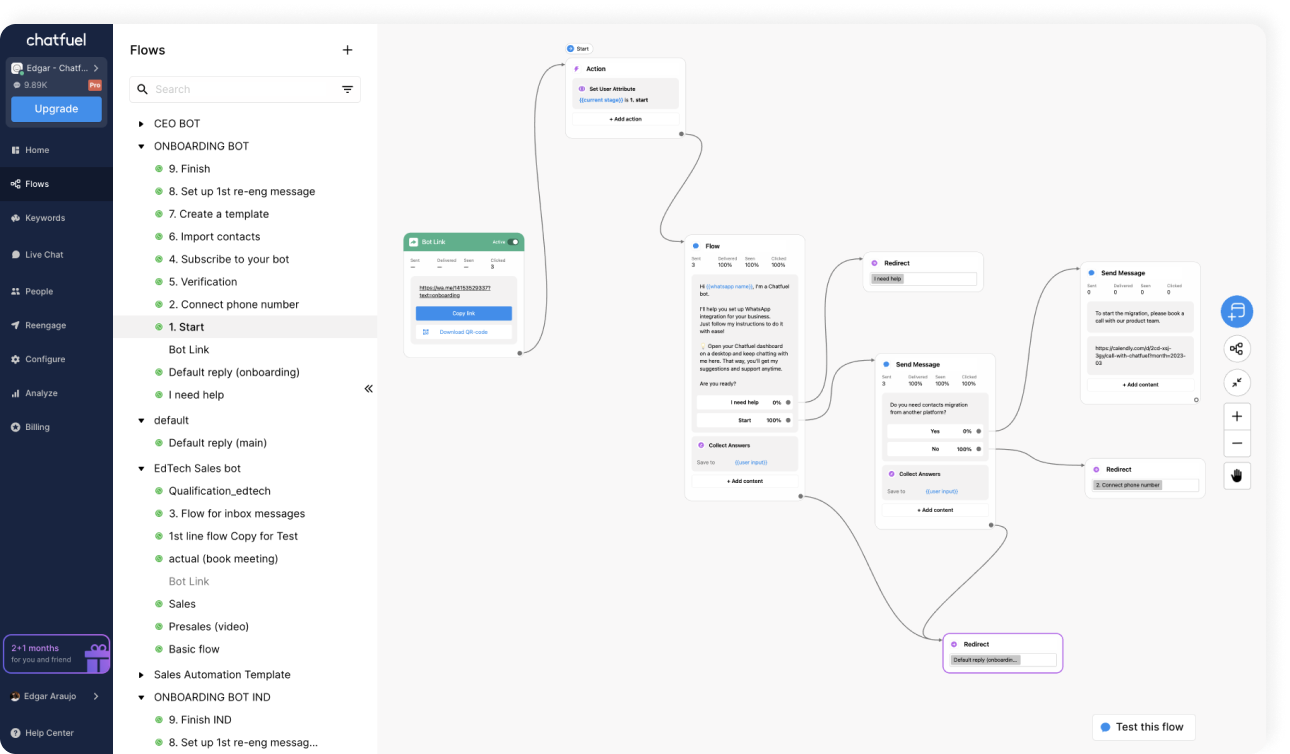Image resolution: width=1290 pixels, height=754 pixels.
Task: Click the Configure gear icon
Action: coord(16,359)
